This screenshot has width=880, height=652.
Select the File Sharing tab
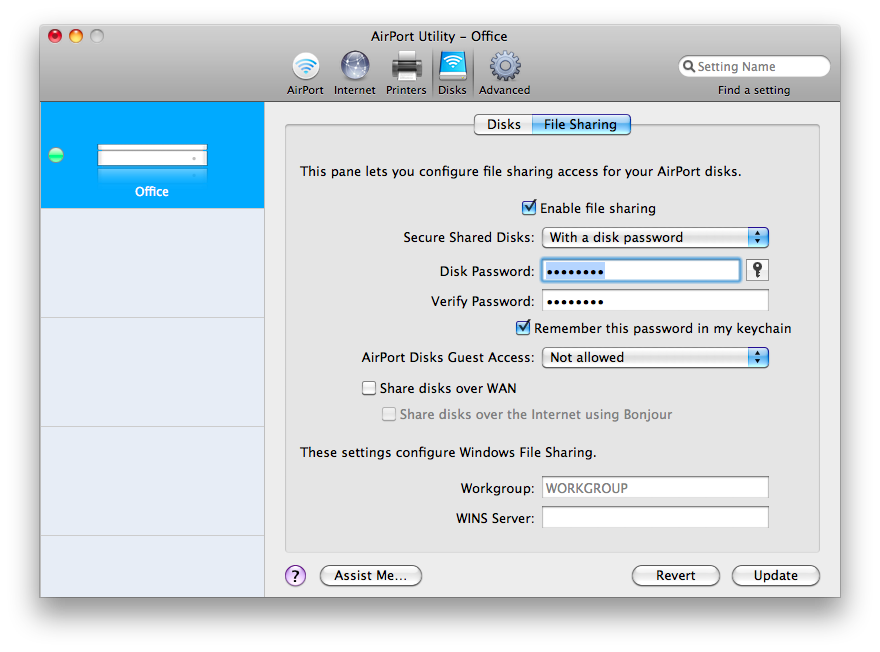coord(581,125)
